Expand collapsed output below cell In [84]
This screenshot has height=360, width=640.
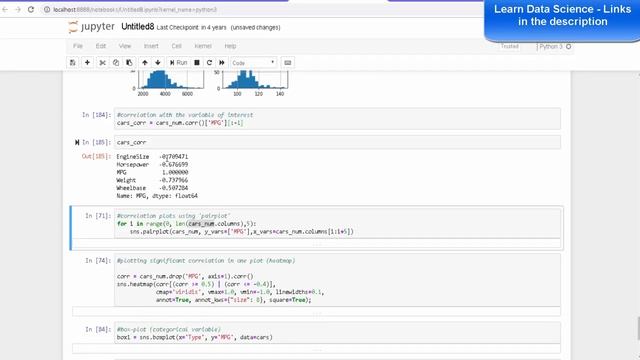pos(317,349)
